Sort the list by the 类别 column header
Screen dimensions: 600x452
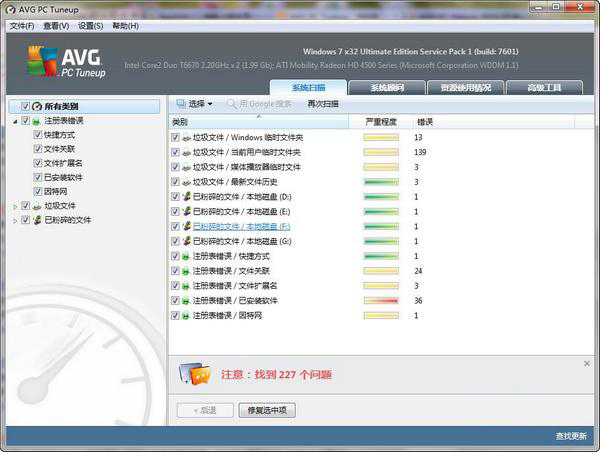259,122
